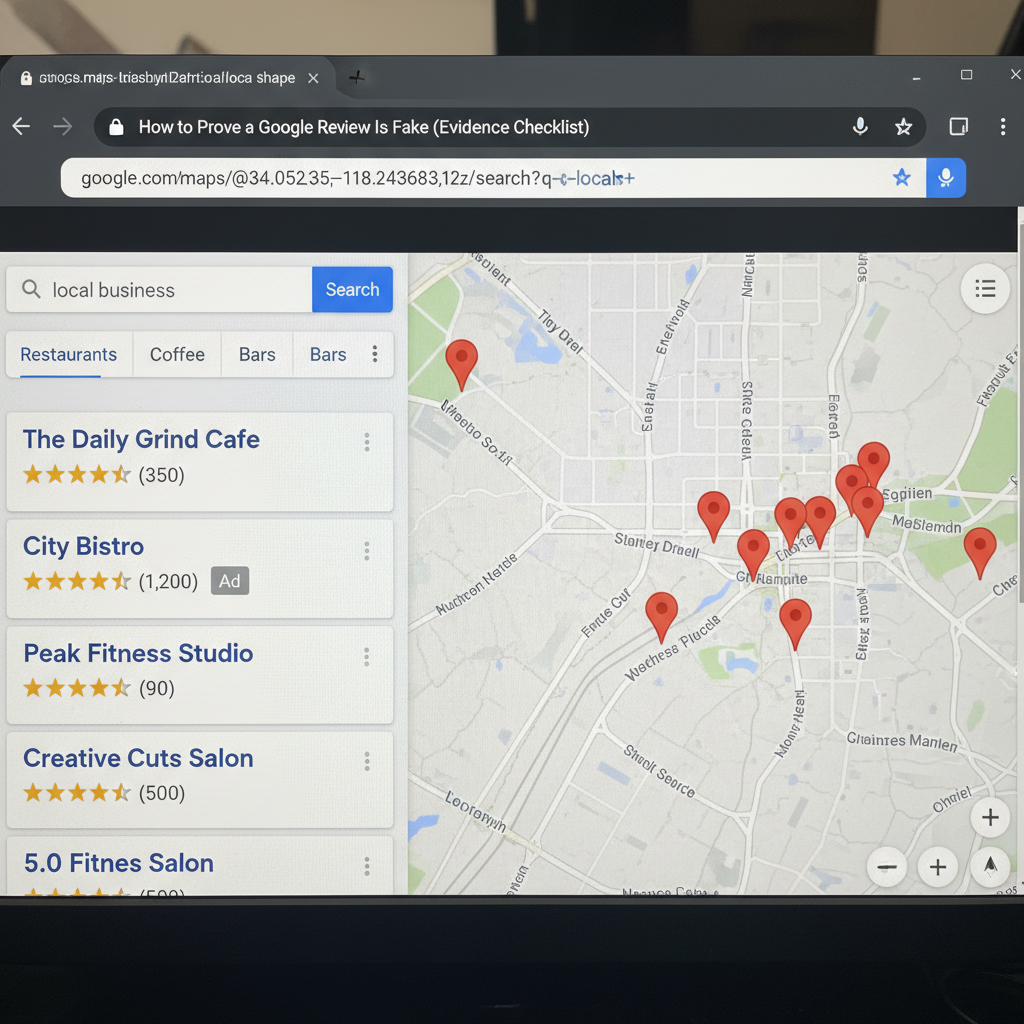Open options for The Daily Grind Cafe
Viewport: 1024px width, 1024px height.
(x=367, y=442)
